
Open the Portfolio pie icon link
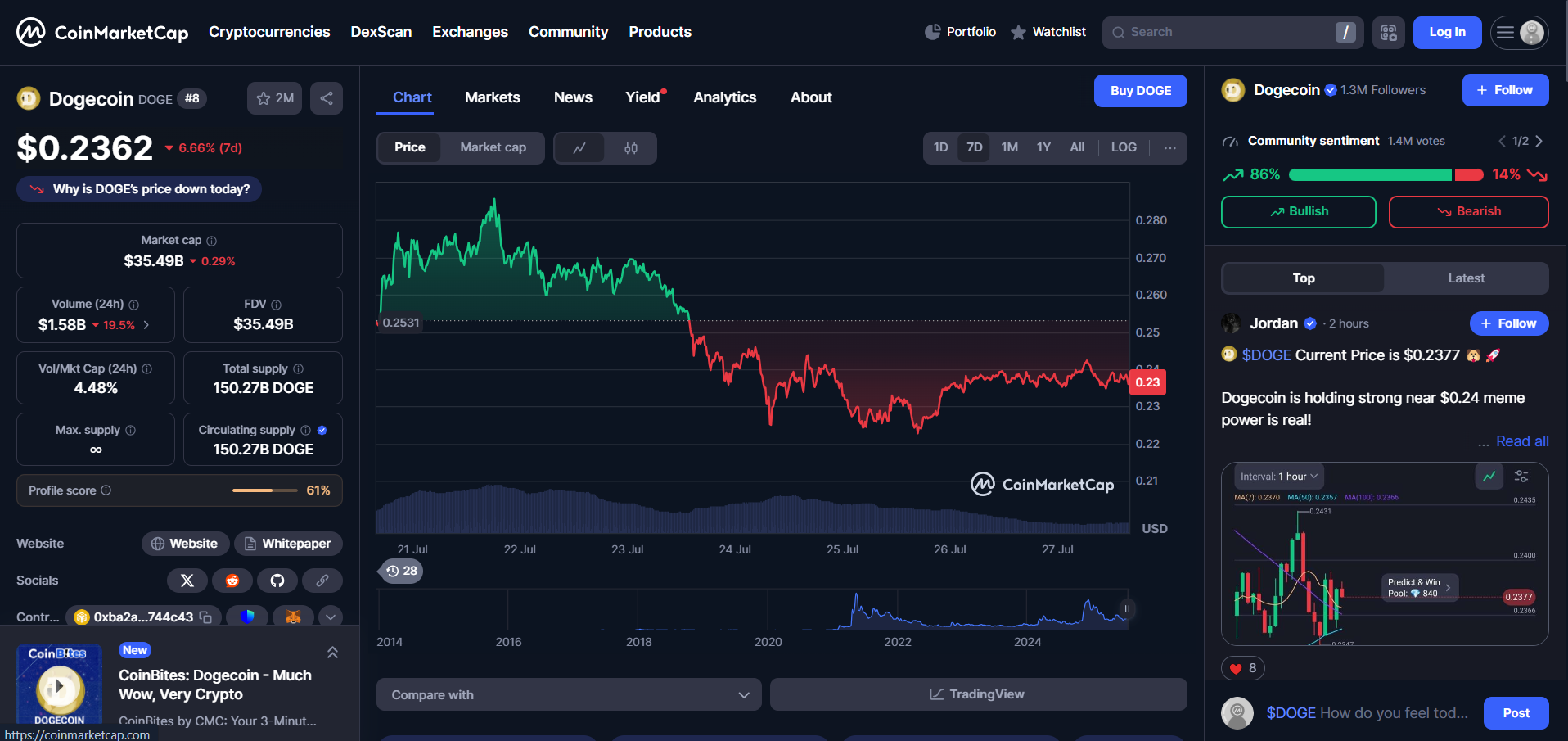tap(960, 32)
